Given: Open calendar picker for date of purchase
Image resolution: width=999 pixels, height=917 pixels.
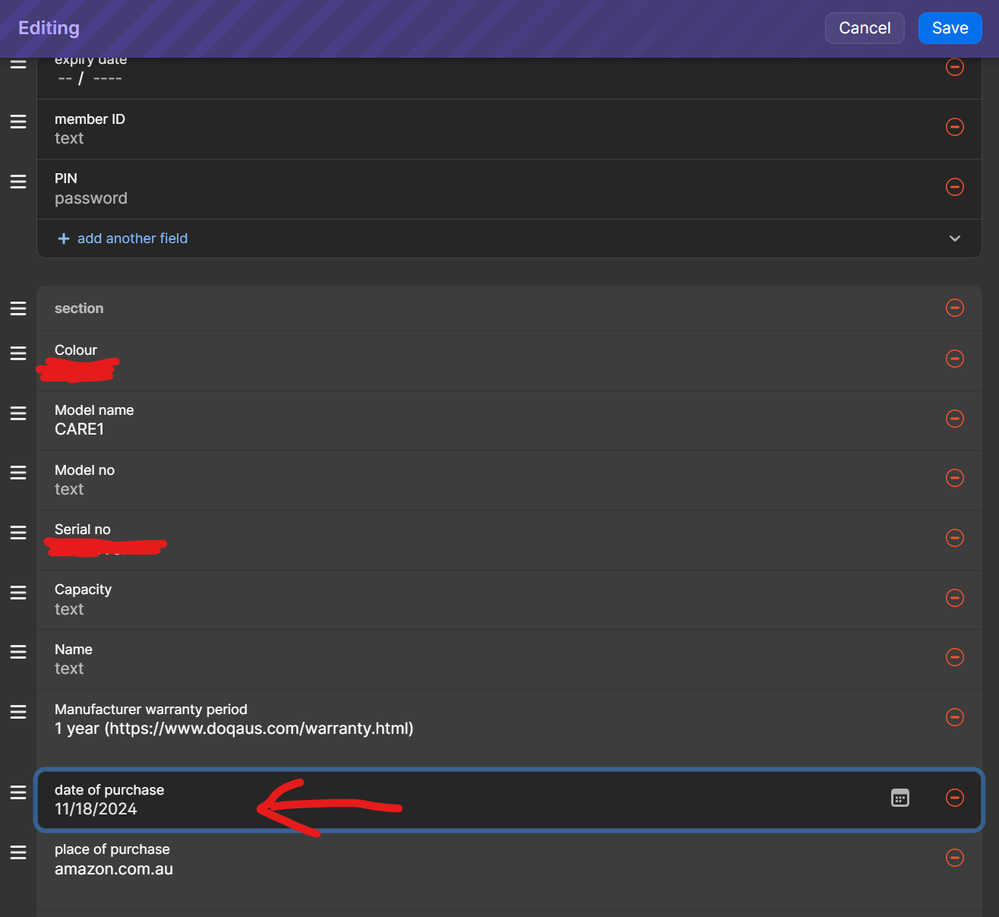Looking at the screenshot, I should coord(900,797).
